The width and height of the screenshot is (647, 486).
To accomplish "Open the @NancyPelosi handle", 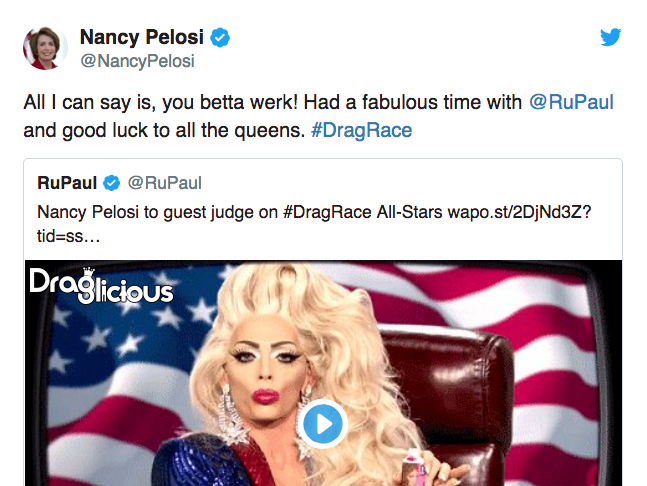I will [137, 61].
